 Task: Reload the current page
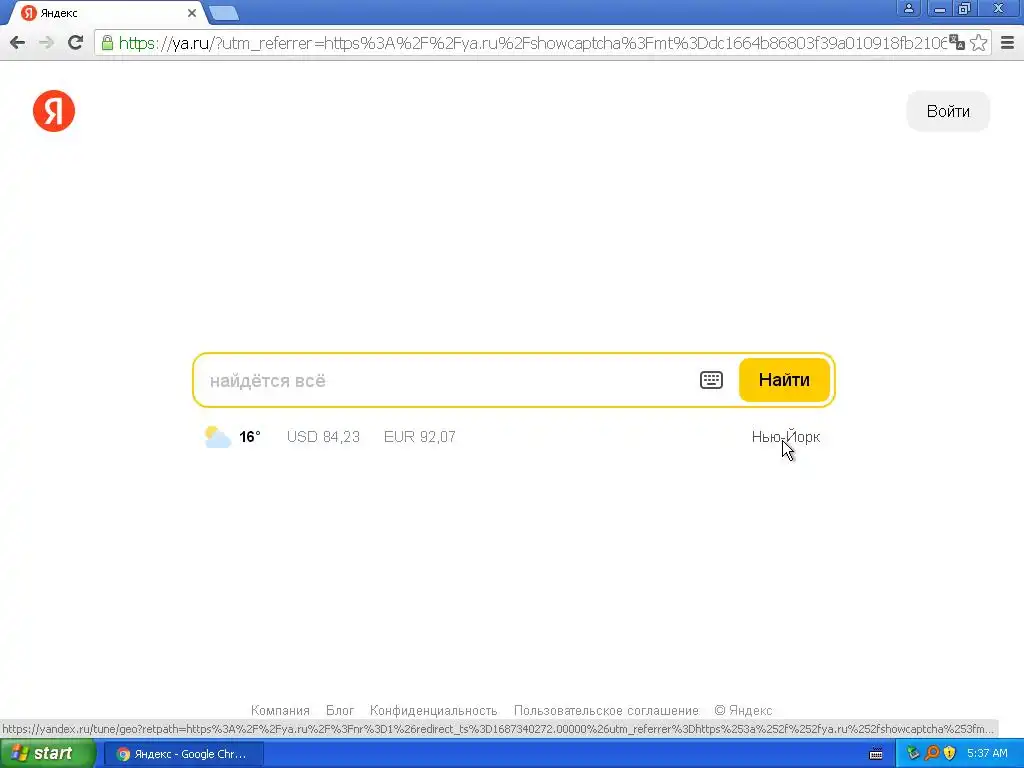(75, 43)
